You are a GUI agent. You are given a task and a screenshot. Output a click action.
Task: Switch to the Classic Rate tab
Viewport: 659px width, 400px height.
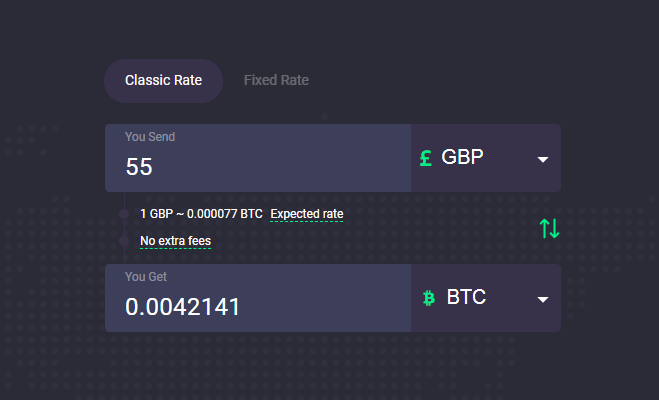click(x=163, y=81)
